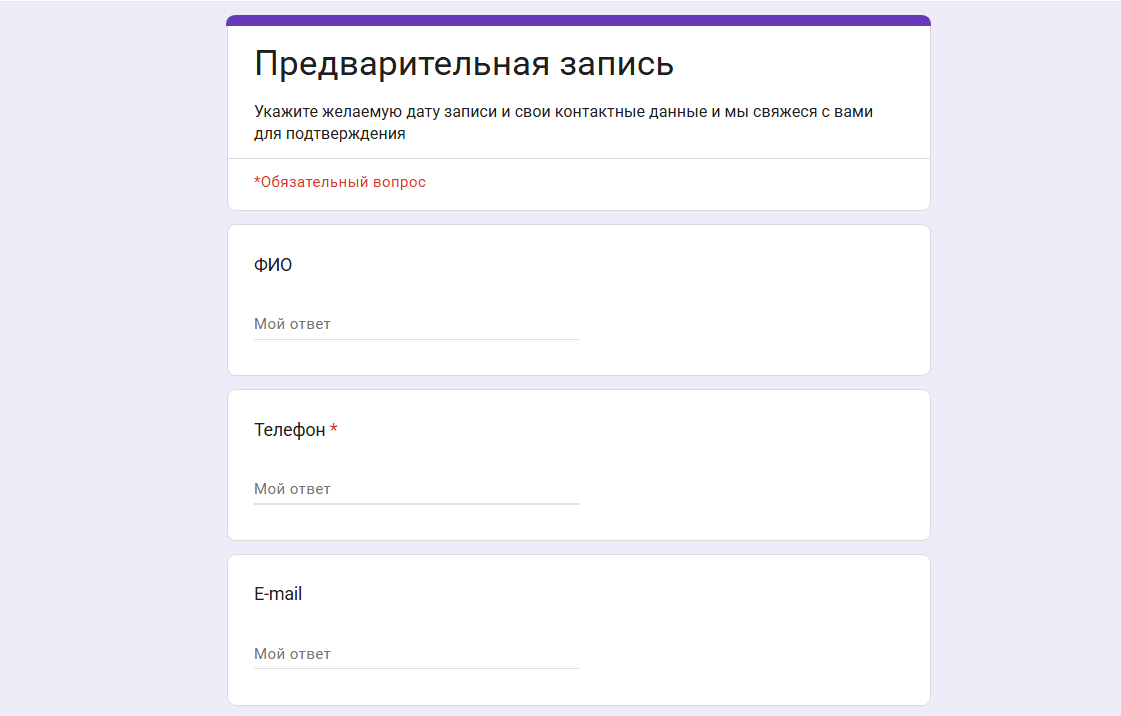Click the red asterisk in Обязательный вопрос notice
Viewport: 1121px width, 716px height.
click(x=257, y=181)
